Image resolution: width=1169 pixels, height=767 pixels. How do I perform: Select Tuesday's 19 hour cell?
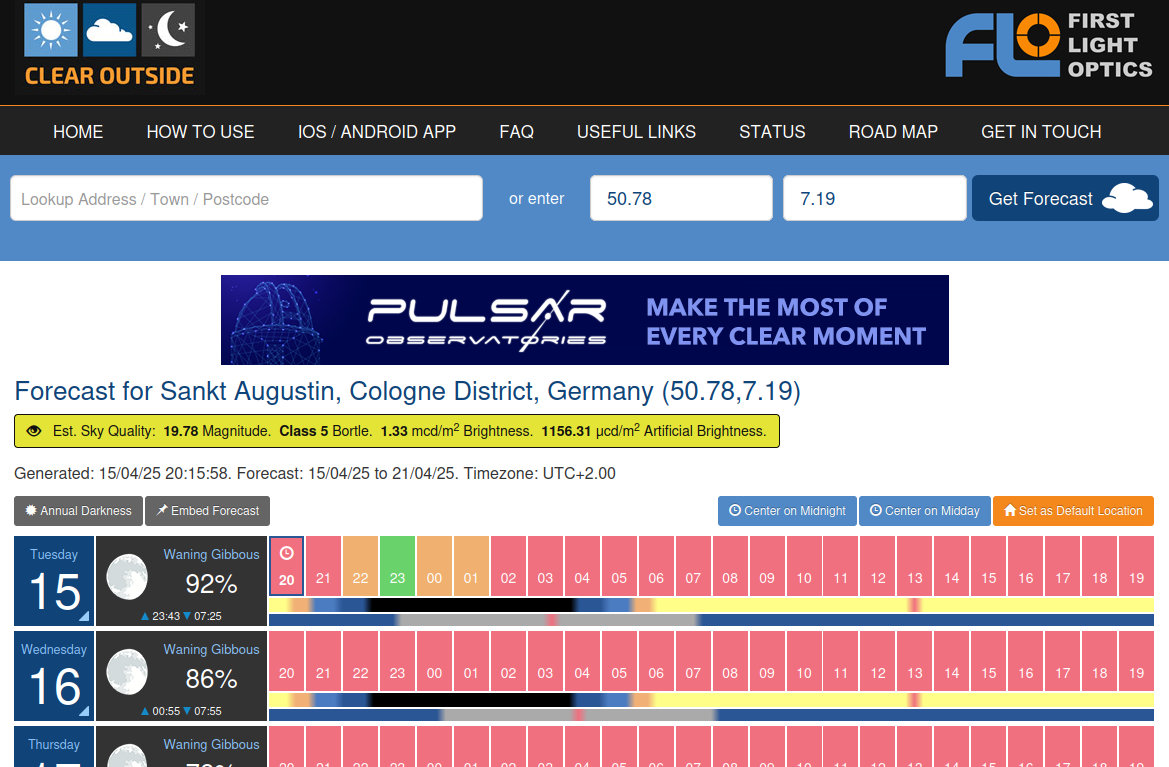click(x=1136, y=566)
